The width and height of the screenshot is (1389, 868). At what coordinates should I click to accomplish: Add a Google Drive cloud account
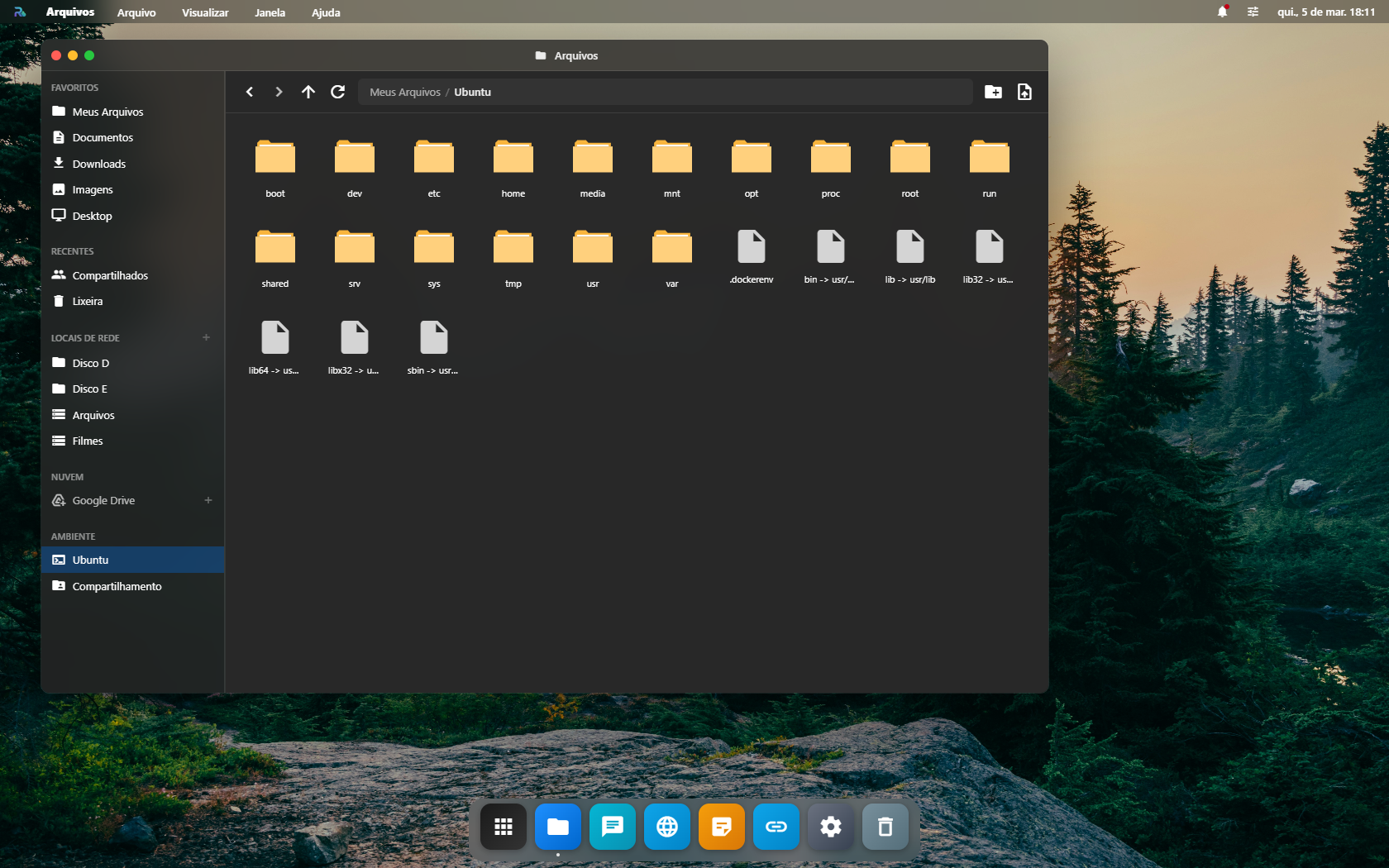pos(208,500)
